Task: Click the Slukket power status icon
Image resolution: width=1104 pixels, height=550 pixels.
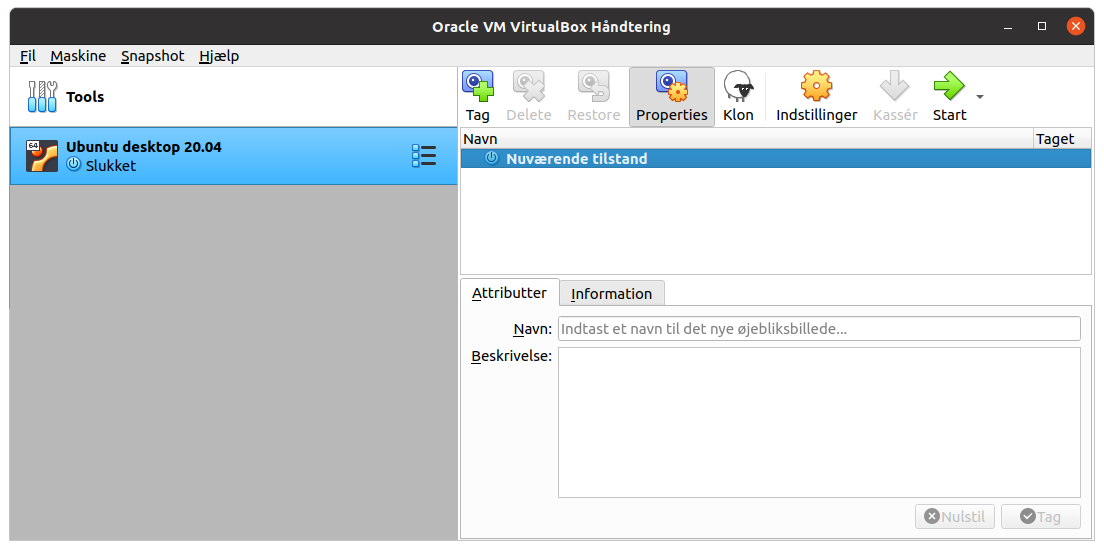Action: (74, 165)
